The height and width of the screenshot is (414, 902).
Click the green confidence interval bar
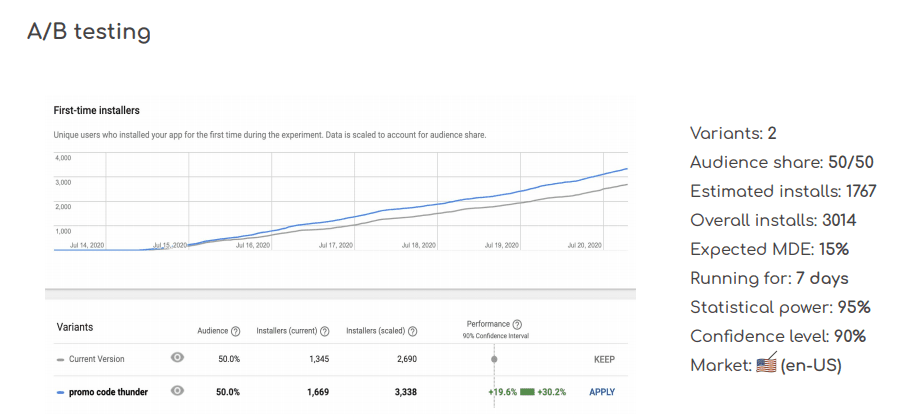(528, 392)
